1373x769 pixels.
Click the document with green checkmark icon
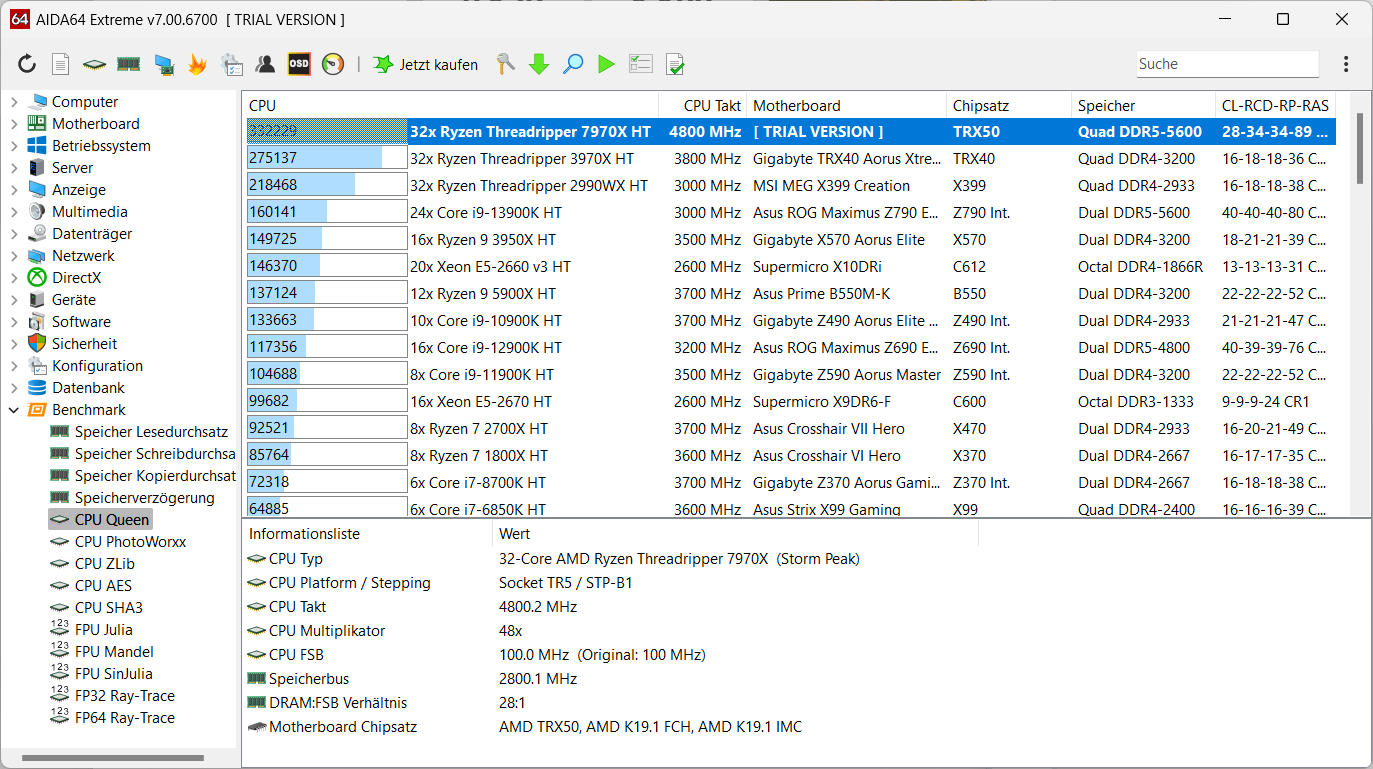click(x=675, y=64)
